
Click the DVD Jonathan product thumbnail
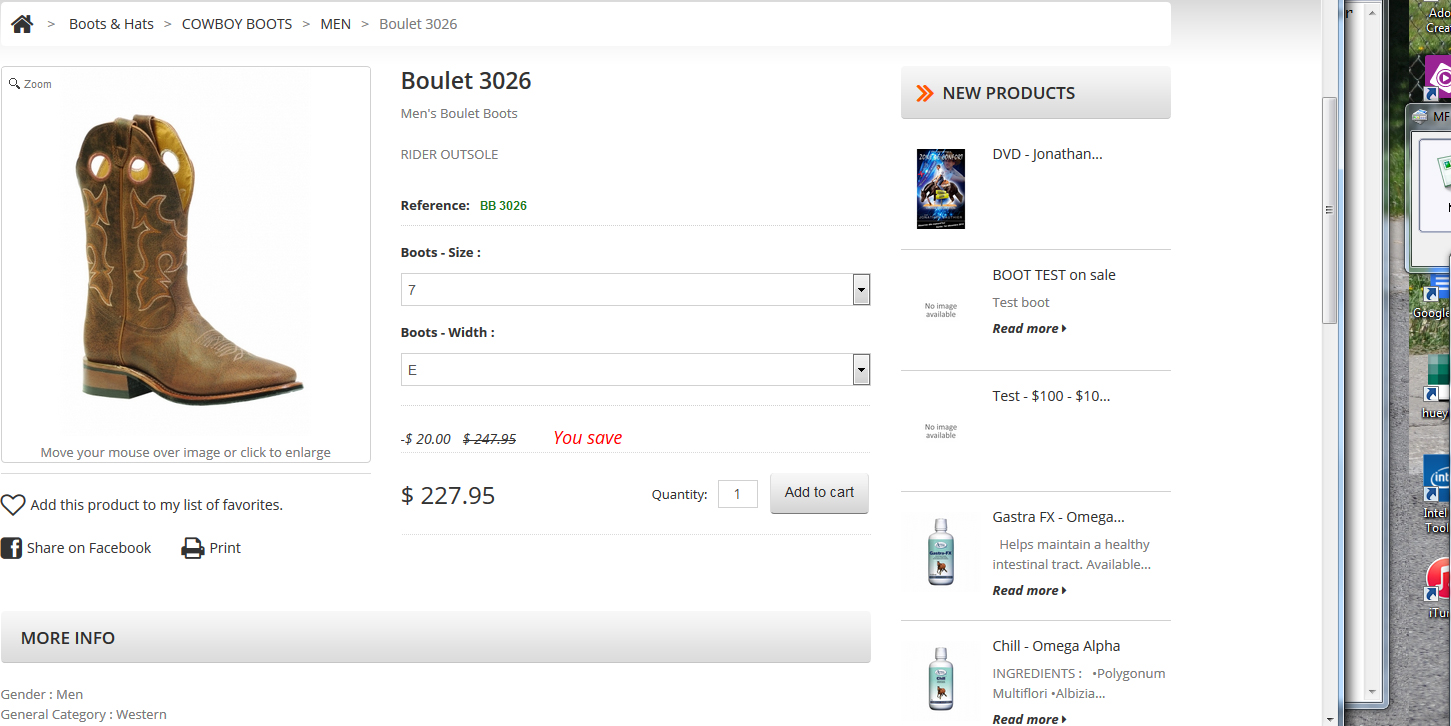pyautogui.click(x=941, y=188)
